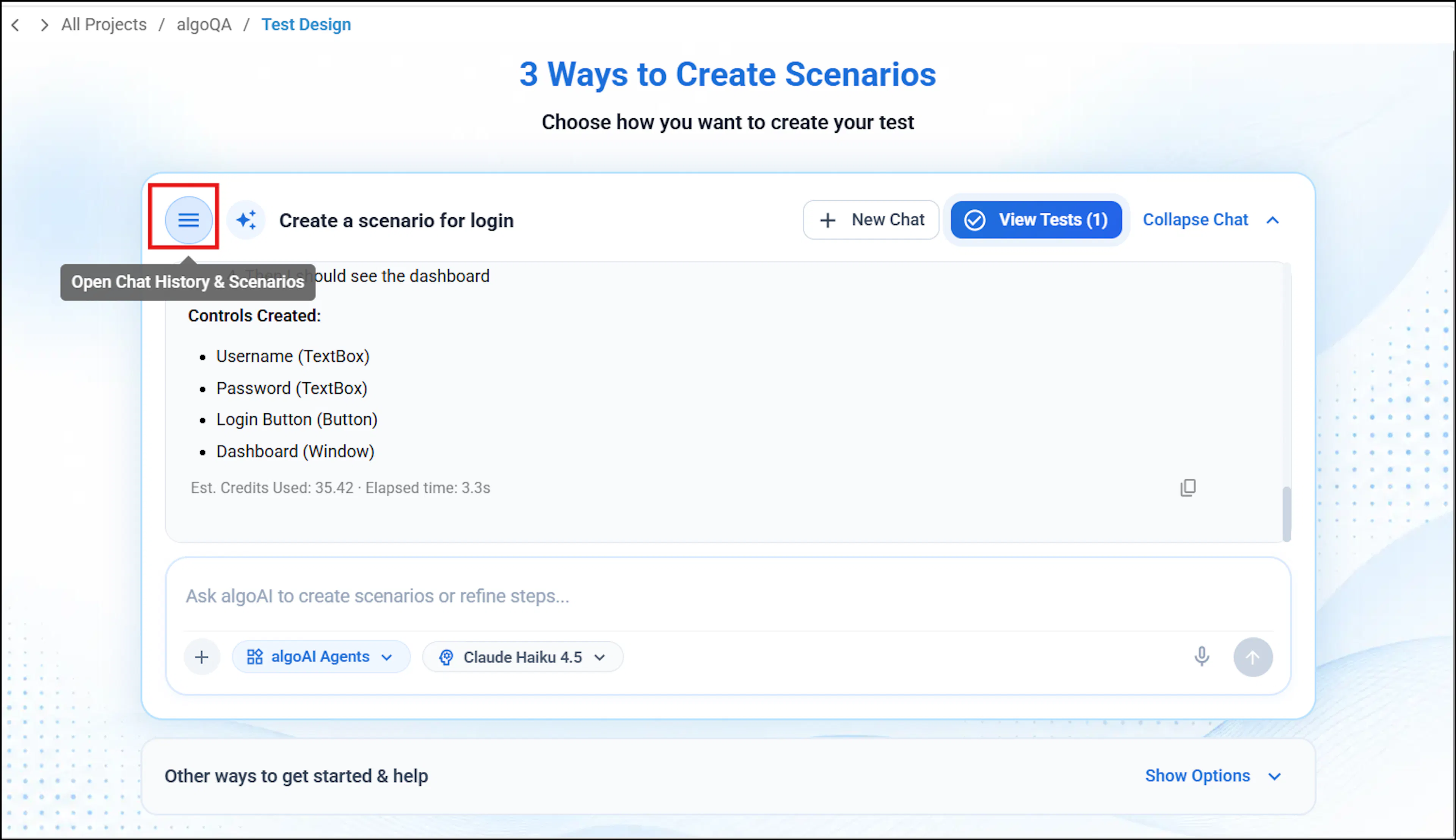Click the '3 Ways to Create Scenarios' heading
Screen dimensions: 1456x840
(x=728, y=74)
